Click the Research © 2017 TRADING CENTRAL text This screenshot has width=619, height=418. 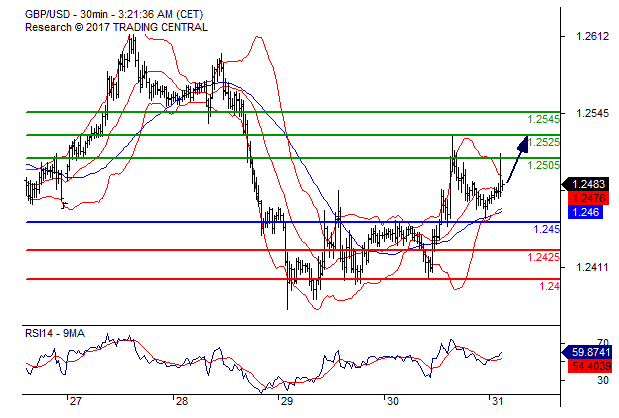116,27
